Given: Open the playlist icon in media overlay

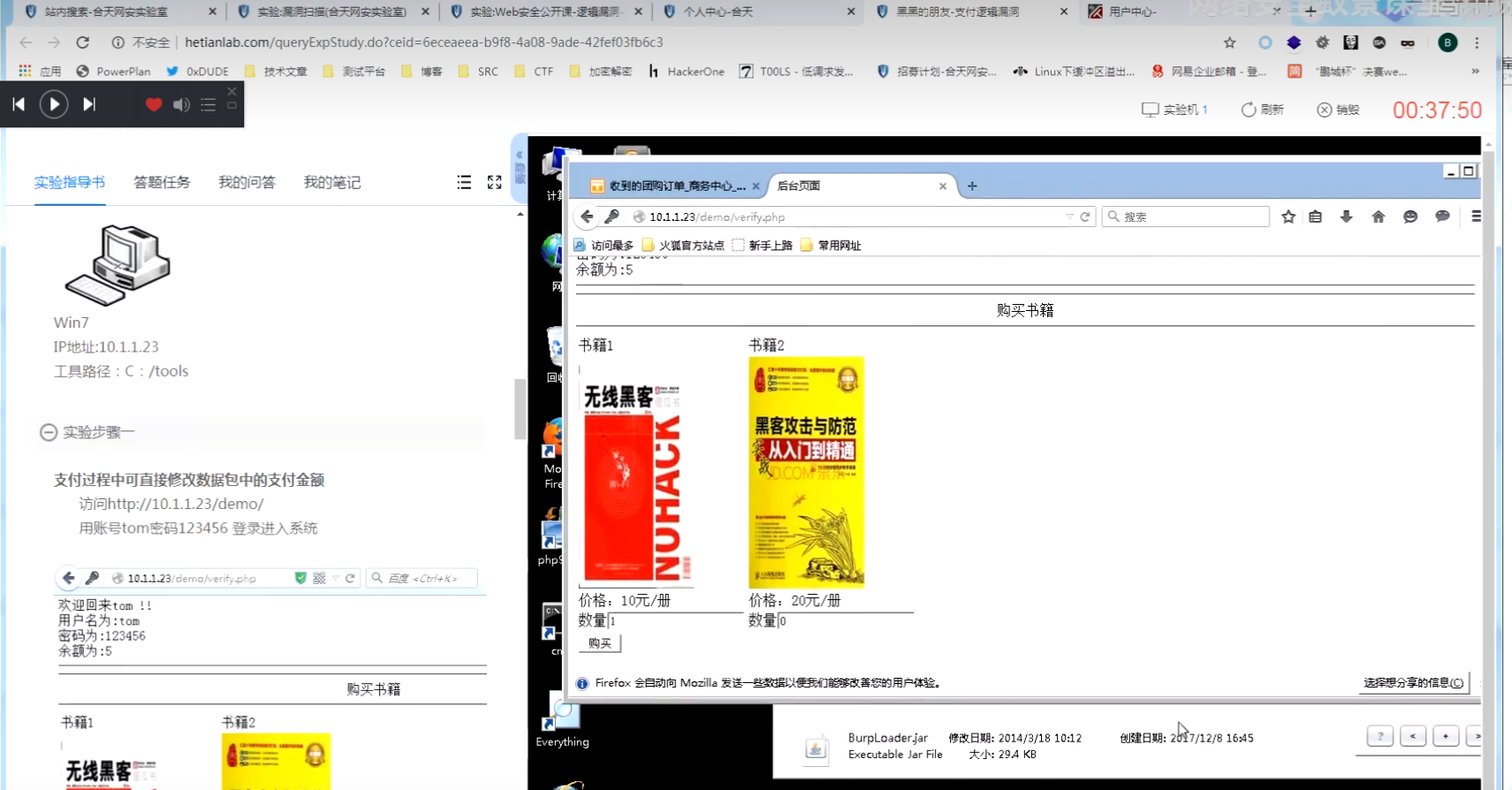Looking at the screenshot, I should click(x=209, y=104).
